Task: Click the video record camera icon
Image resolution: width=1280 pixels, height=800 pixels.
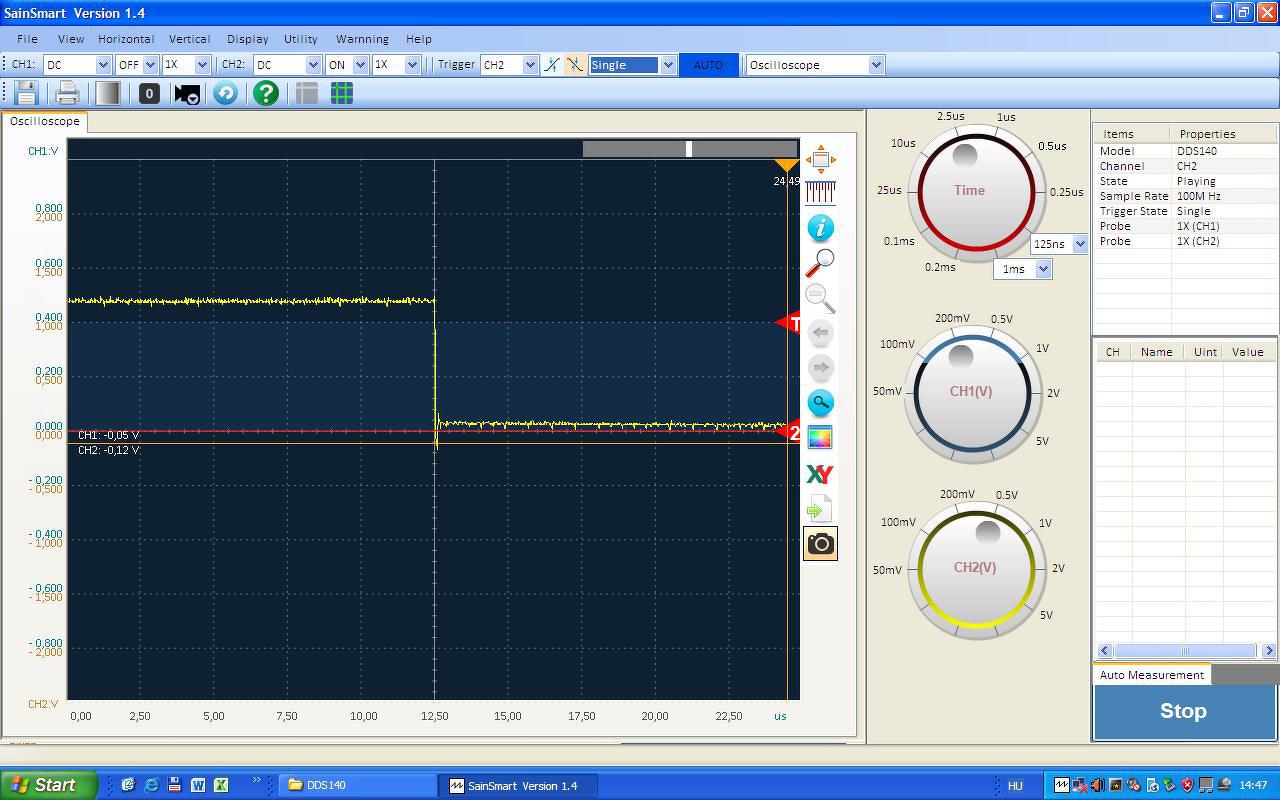Action: [187, 93]
